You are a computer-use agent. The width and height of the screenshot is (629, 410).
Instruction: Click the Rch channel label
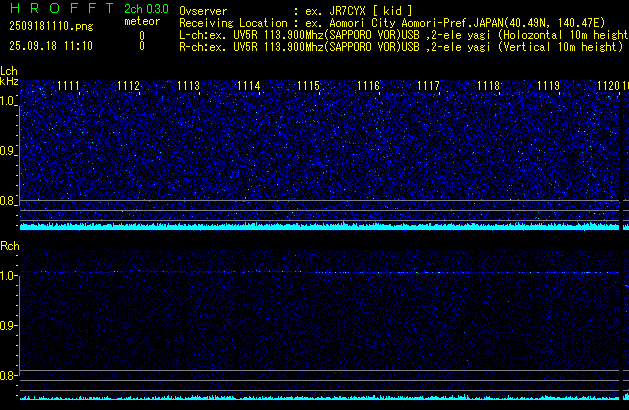(x=9, y=246)
